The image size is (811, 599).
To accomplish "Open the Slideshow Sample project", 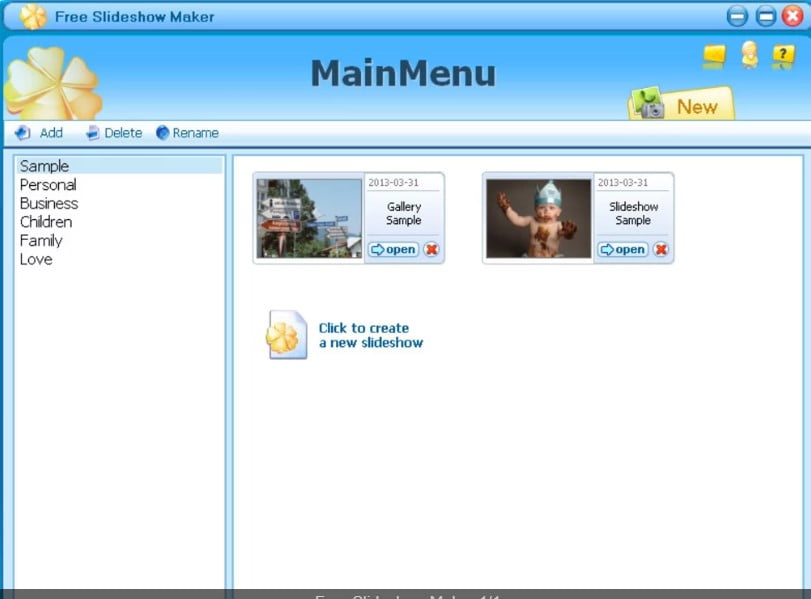I will pyautogui.click(x=623, y=249).
